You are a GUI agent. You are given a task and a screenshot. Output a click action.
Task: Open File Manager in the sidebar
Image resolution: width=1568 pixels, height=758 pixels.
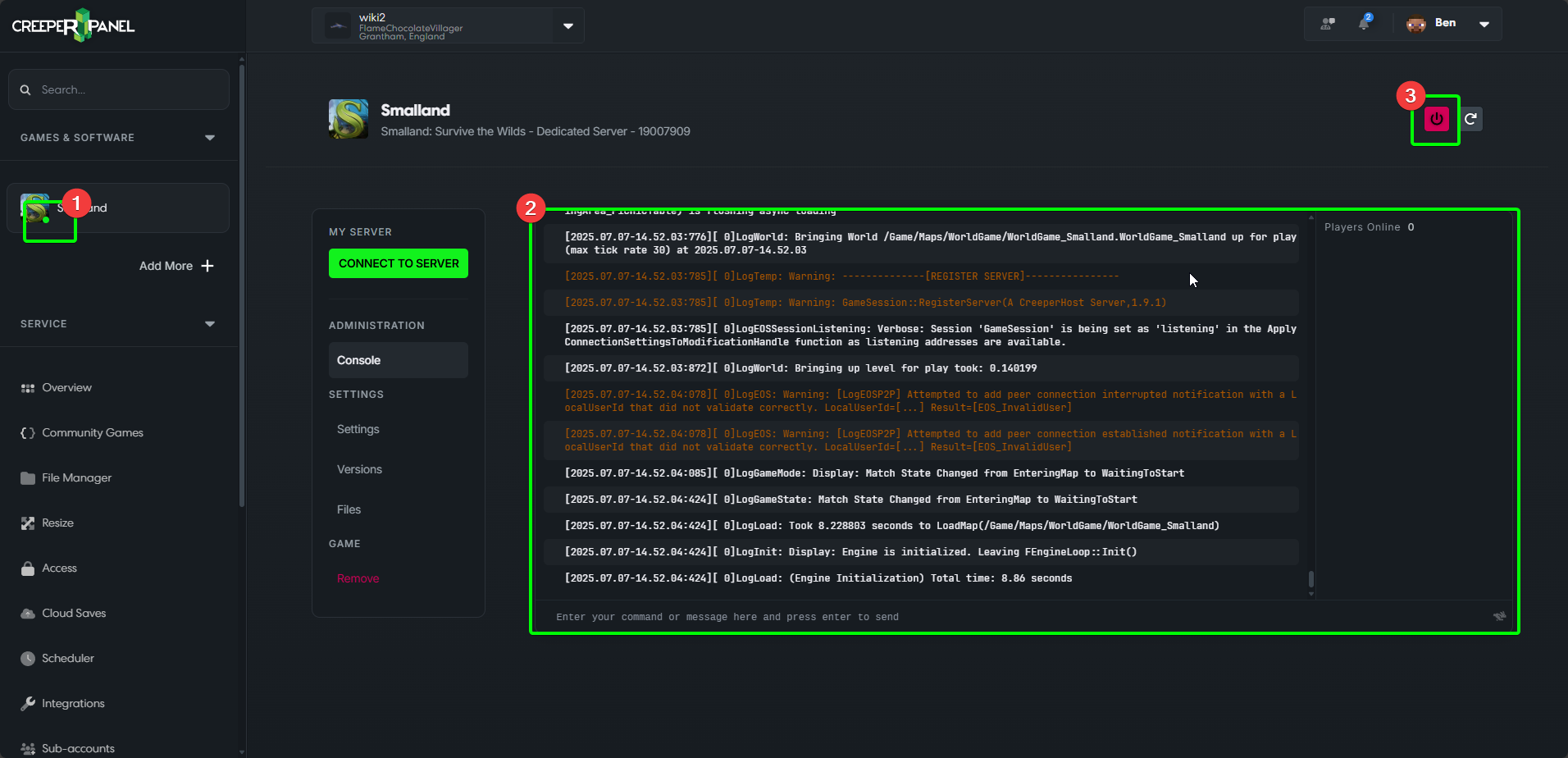(76, 478)
